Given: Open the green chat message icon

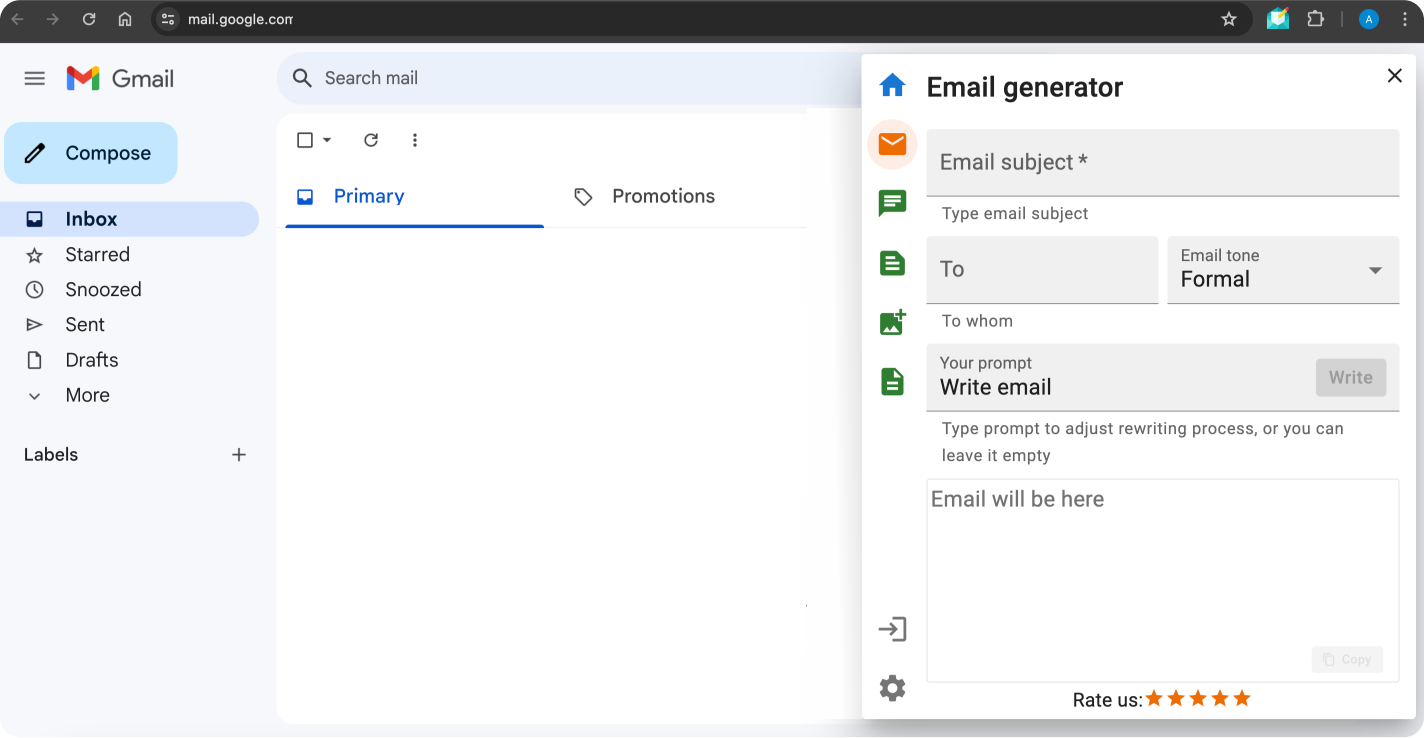Looking at the screenshot, I should (892, 204).
